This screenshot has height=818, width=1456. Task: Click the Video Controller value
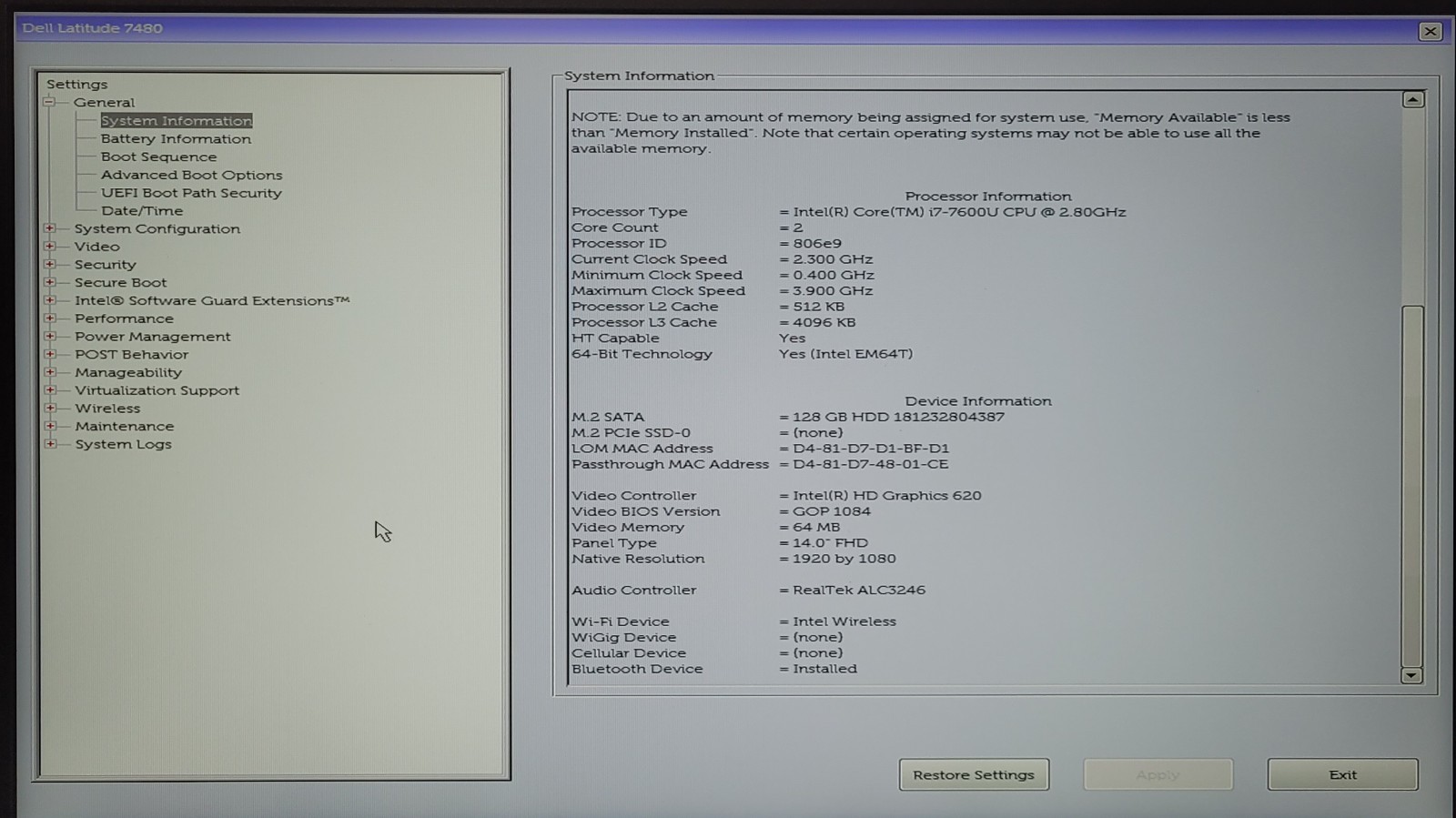click(x=887, y=496)
